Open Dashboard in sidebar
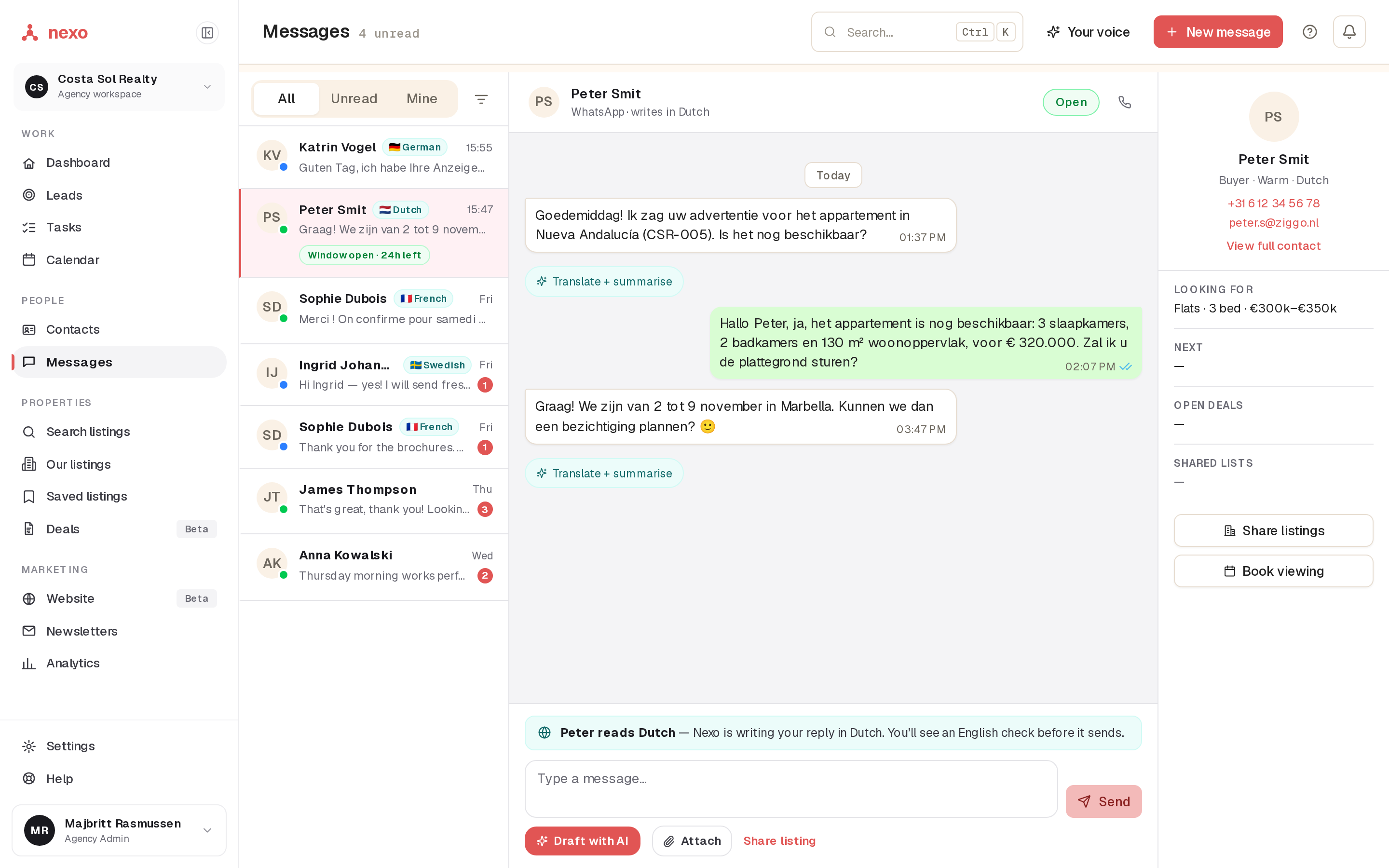The height and width of the screenshot is (868, 1389). (x=120, y=163)
